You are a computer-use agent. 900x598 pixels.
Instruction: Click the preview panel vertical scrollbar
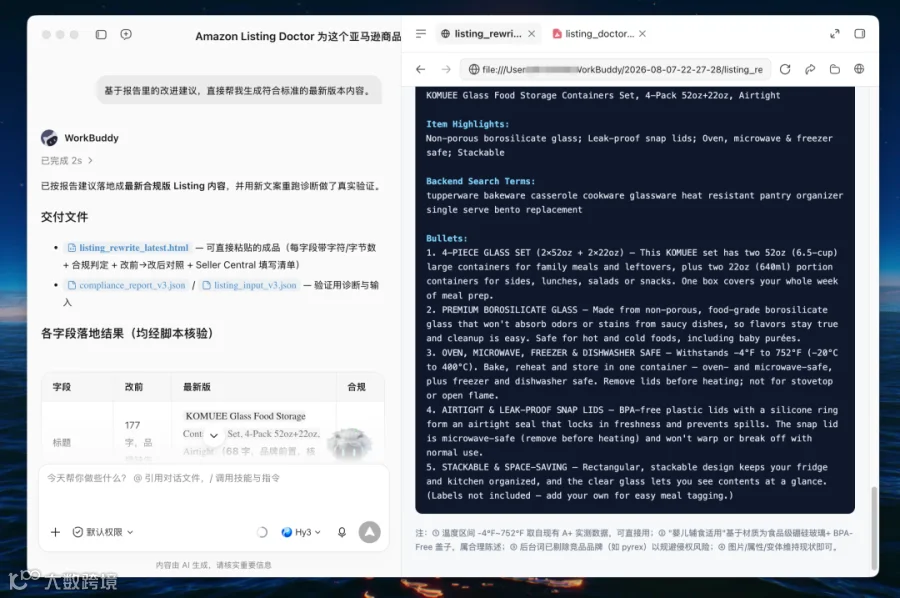click(874, 527)
